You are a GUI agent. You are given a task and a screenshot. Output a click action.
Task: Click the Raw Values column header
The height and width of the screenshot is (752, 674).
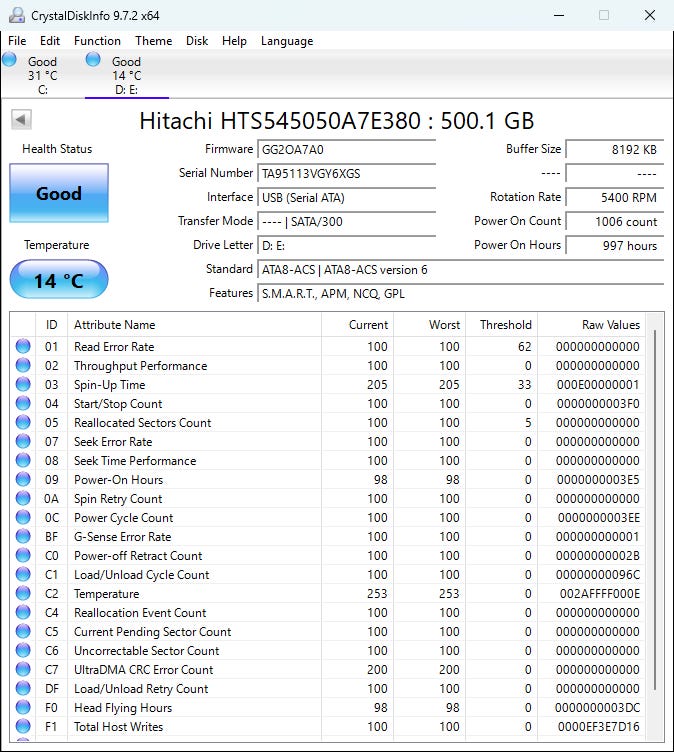[610, 325]
